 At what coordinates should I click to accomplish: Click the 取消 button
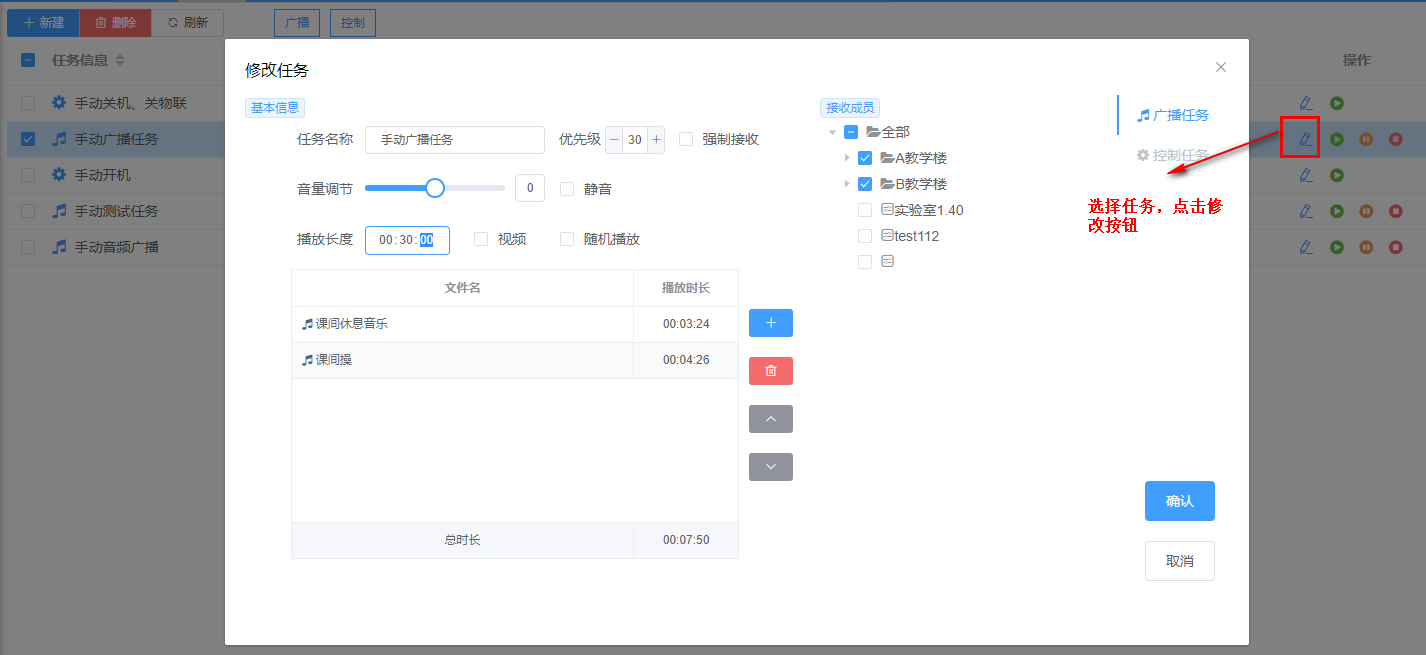1179,561
